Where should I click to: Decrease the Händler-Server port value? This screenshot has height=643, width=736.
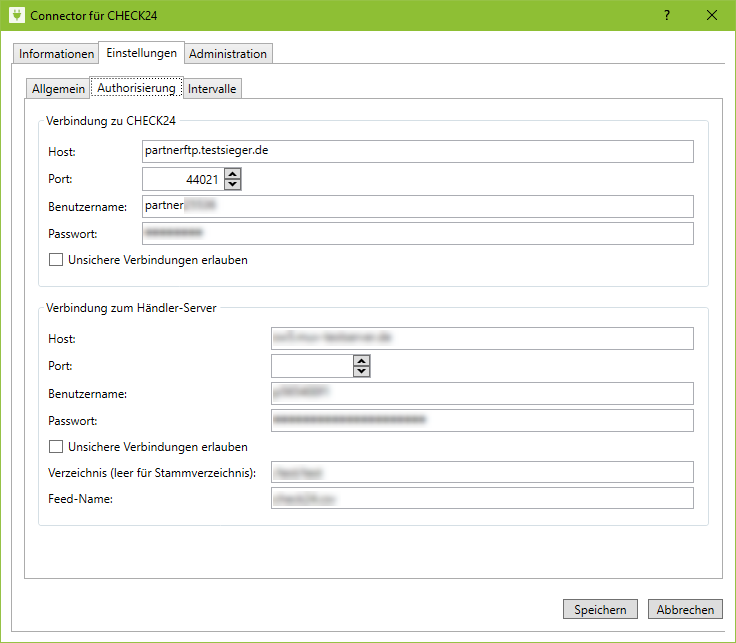361,371
